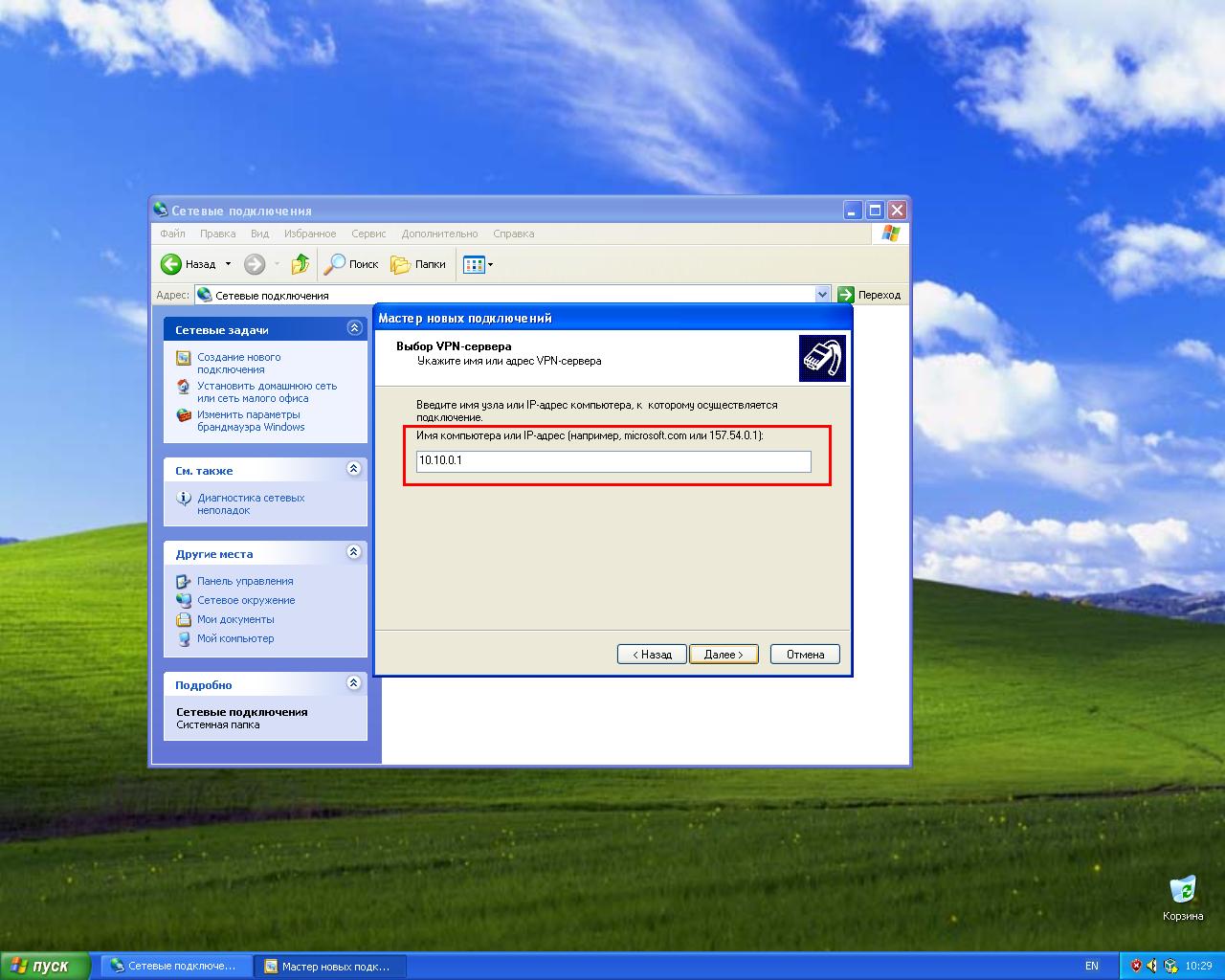Click the VPN server address input field
This screenshot has width=1225, height=980.
(x=613, y=461)
